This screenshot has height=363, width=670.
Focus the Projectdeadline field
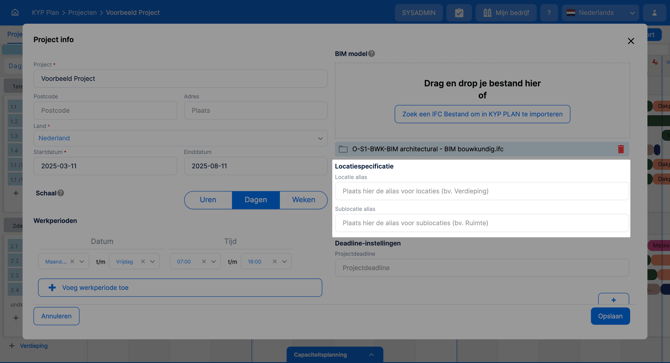pos(482,268)
